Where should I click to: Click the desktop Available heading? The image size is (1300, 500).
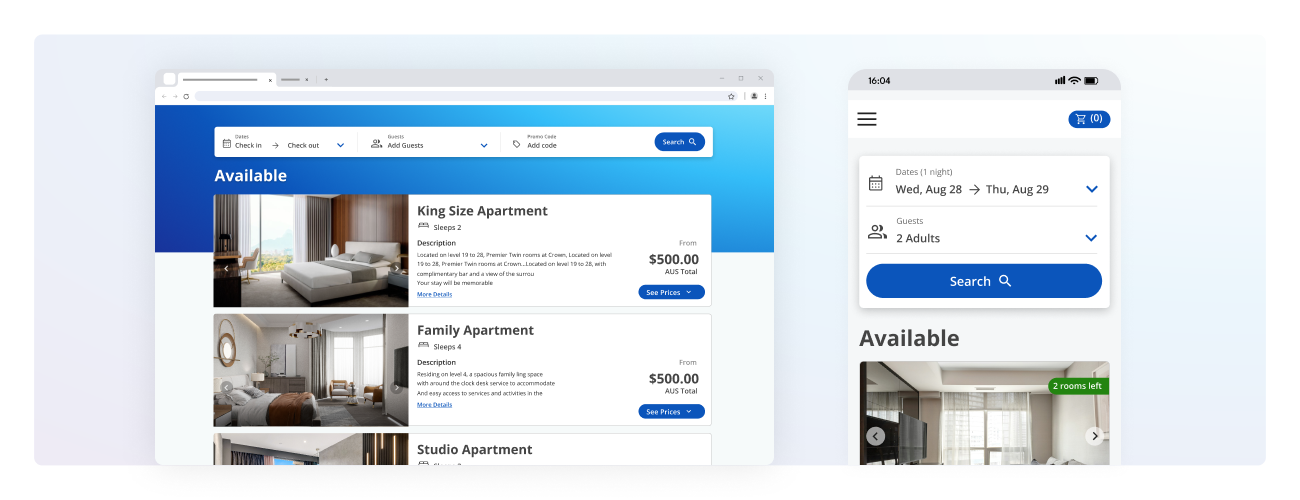tap(250, 176)
